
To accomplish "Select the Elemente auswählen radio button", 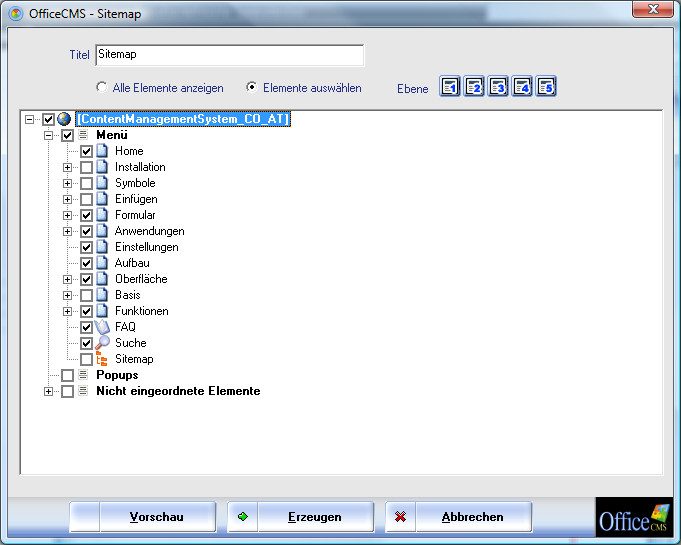I will [x=251, y=87].
